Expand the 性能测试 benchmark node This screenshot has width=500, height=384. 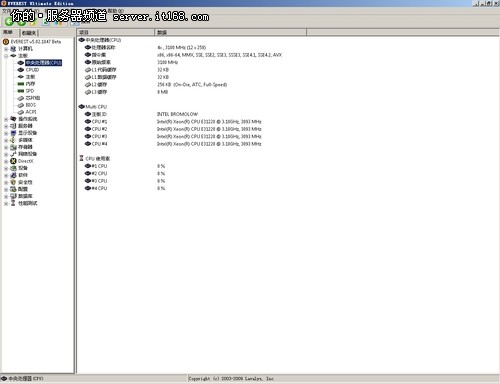point(6,203)
